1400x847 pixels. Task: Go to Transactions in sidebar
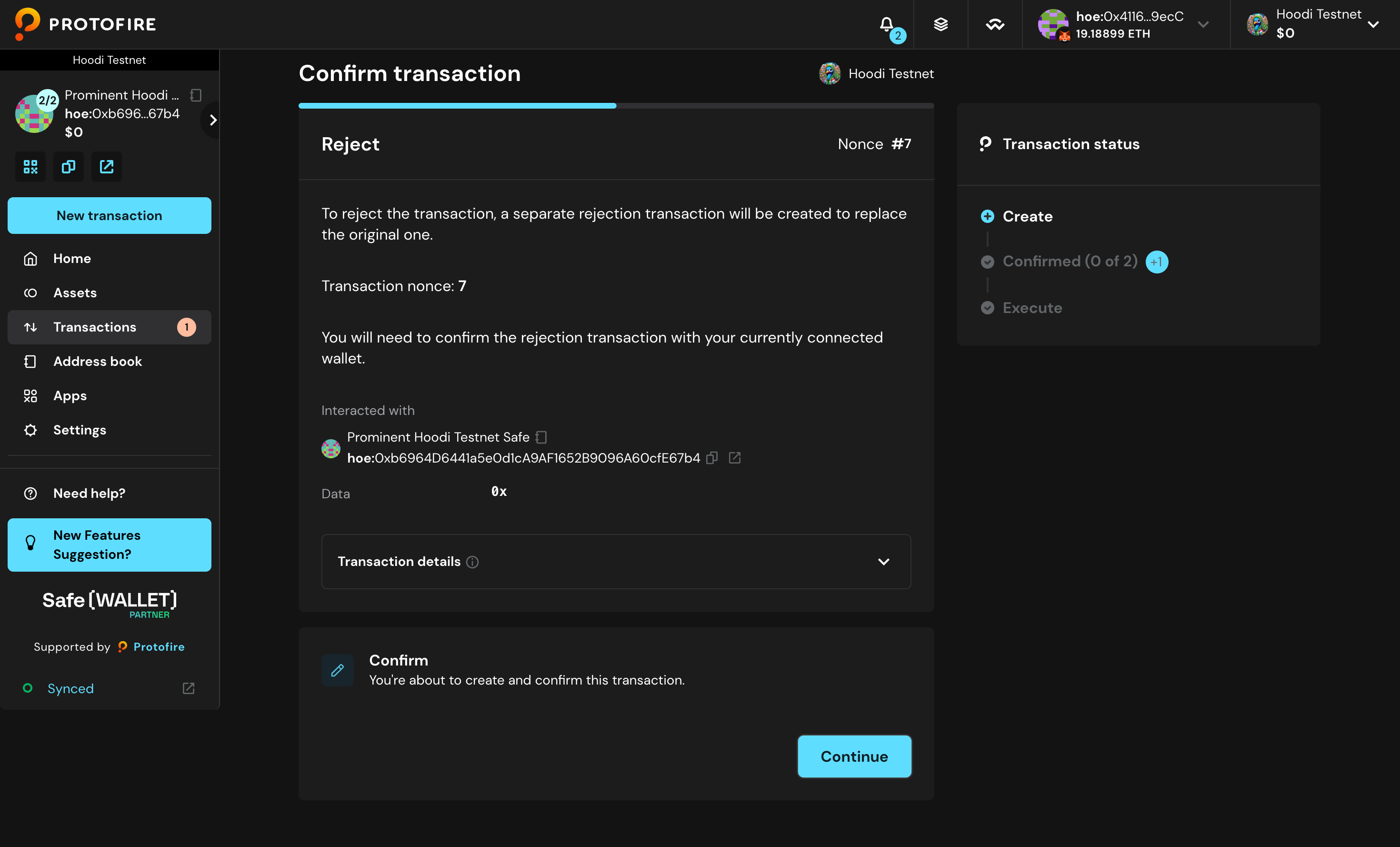coord(95,327)
